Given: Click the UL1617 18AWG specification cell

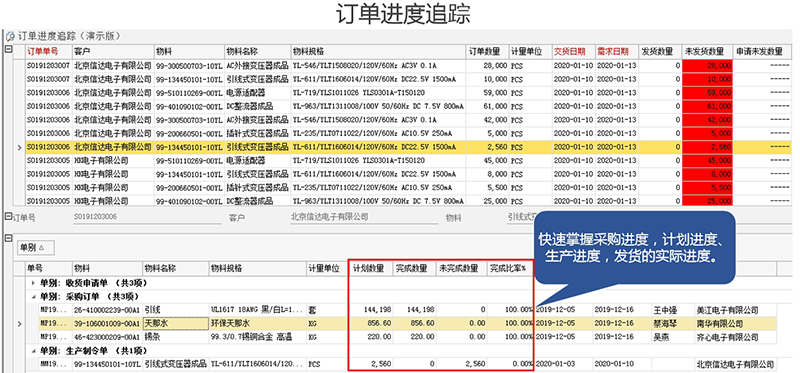Looking at the screenshot, I should tap(258, 310).
